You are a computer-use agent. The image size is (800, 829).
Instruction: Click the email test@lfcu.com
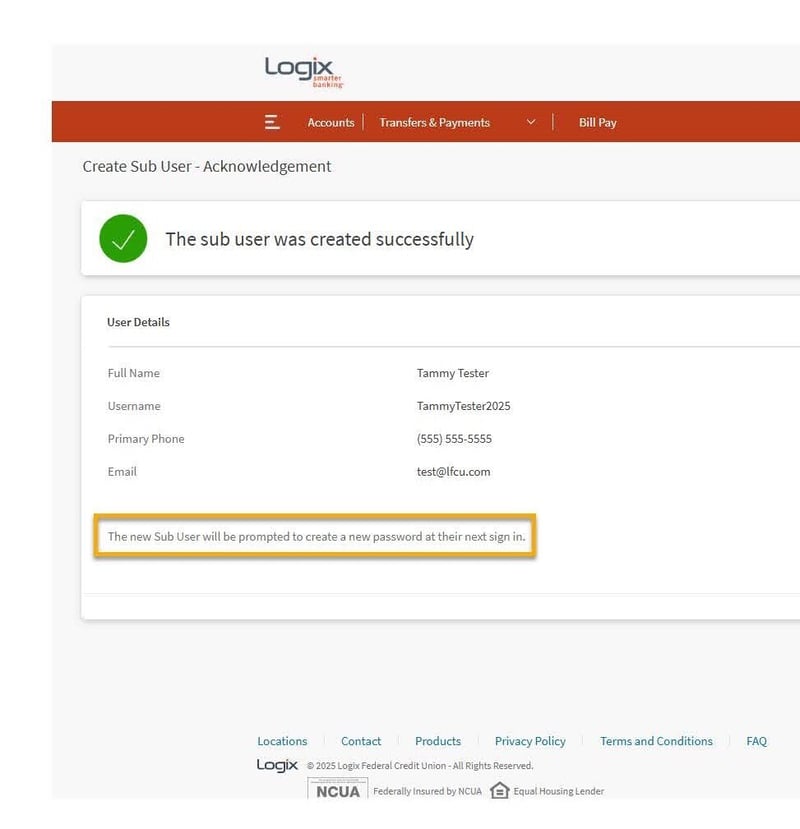point(453,471)
